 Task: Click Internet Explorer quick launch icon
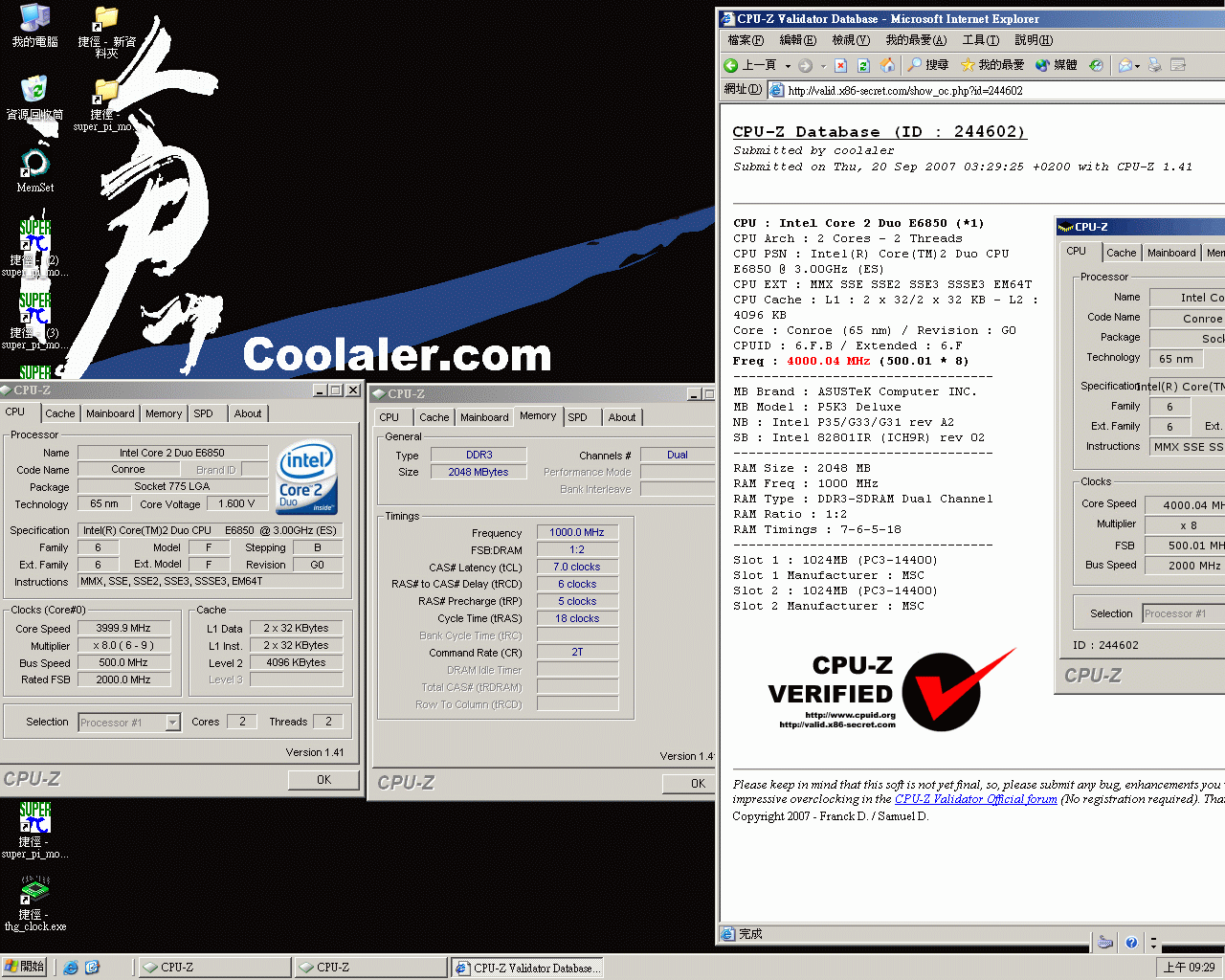(x=71, y=968)
